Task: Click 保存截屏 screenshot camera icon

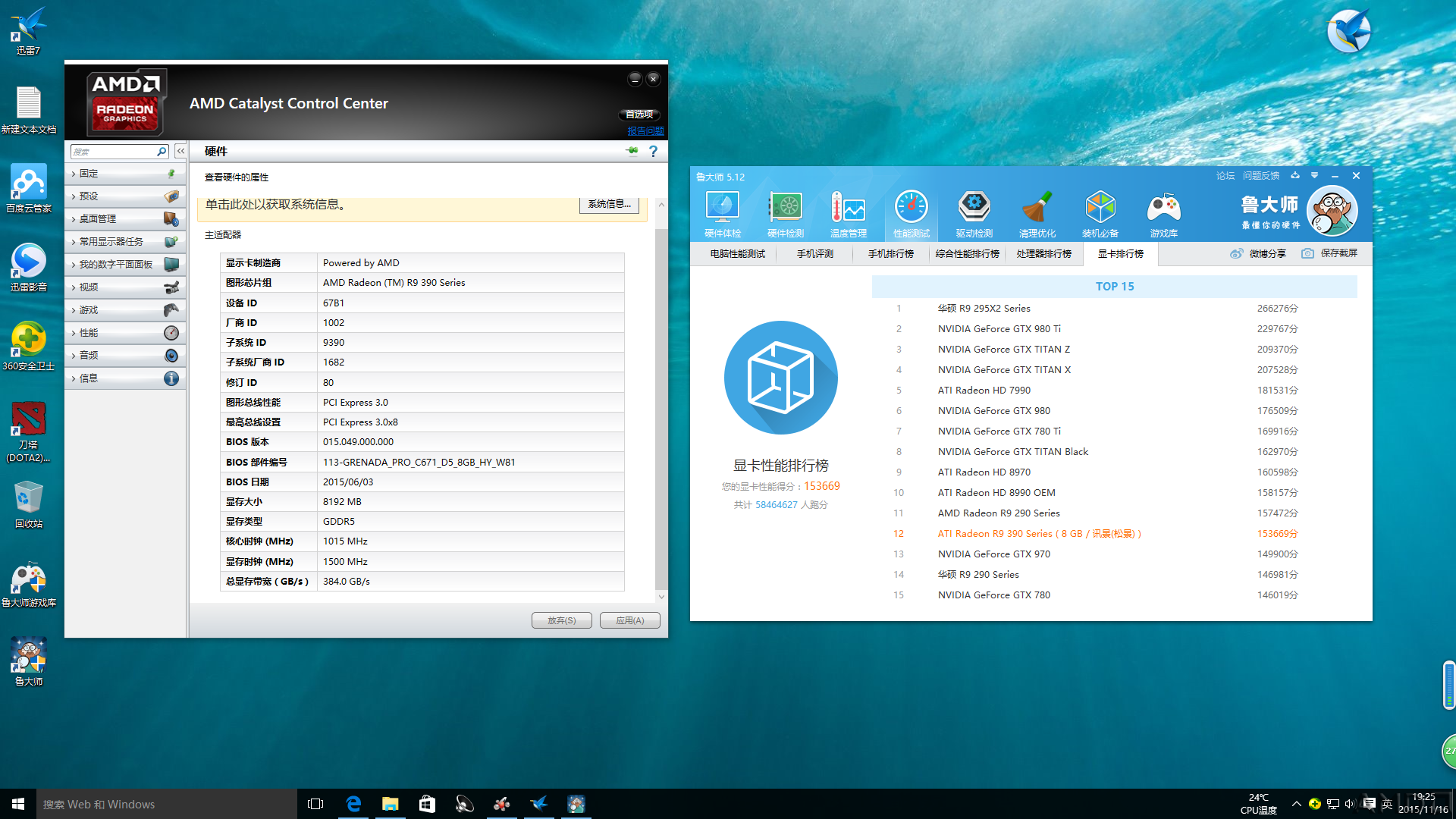Action: (1329, 253)
